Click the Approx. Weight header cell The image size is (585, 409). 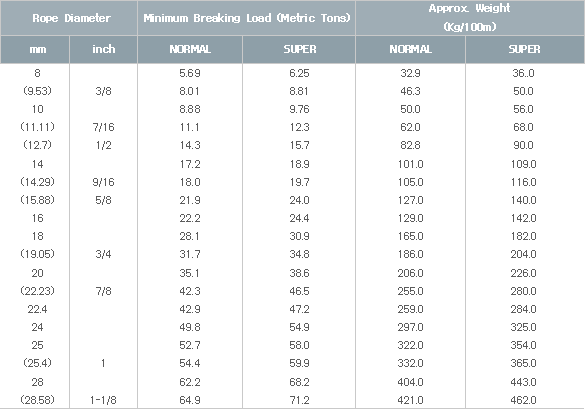[x=470, y=18]
